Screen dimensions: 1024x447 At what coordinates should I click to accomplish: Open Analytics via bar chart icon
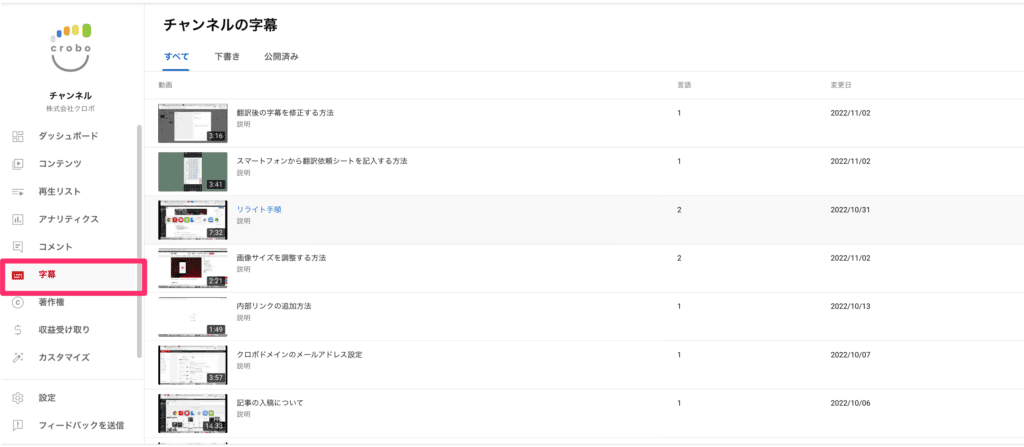[17, 219]
